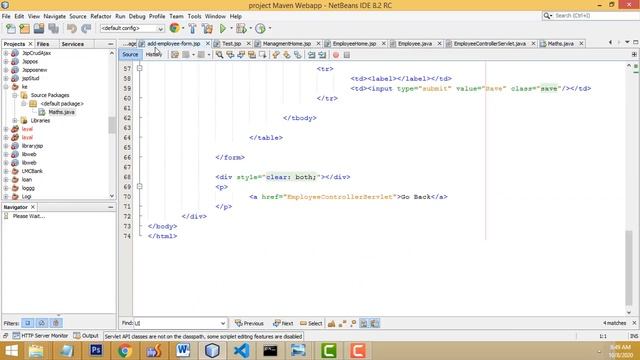Click Find Next Occurrence editor icon
Screen dimensions: 640x360
pyautogui.click(x=241, y=55)
